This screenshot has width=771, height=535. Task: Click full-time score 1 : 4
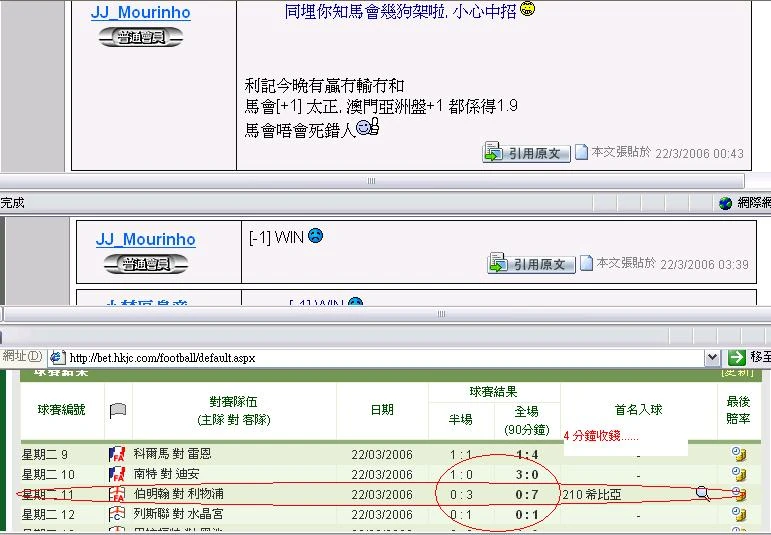point(527,454)
